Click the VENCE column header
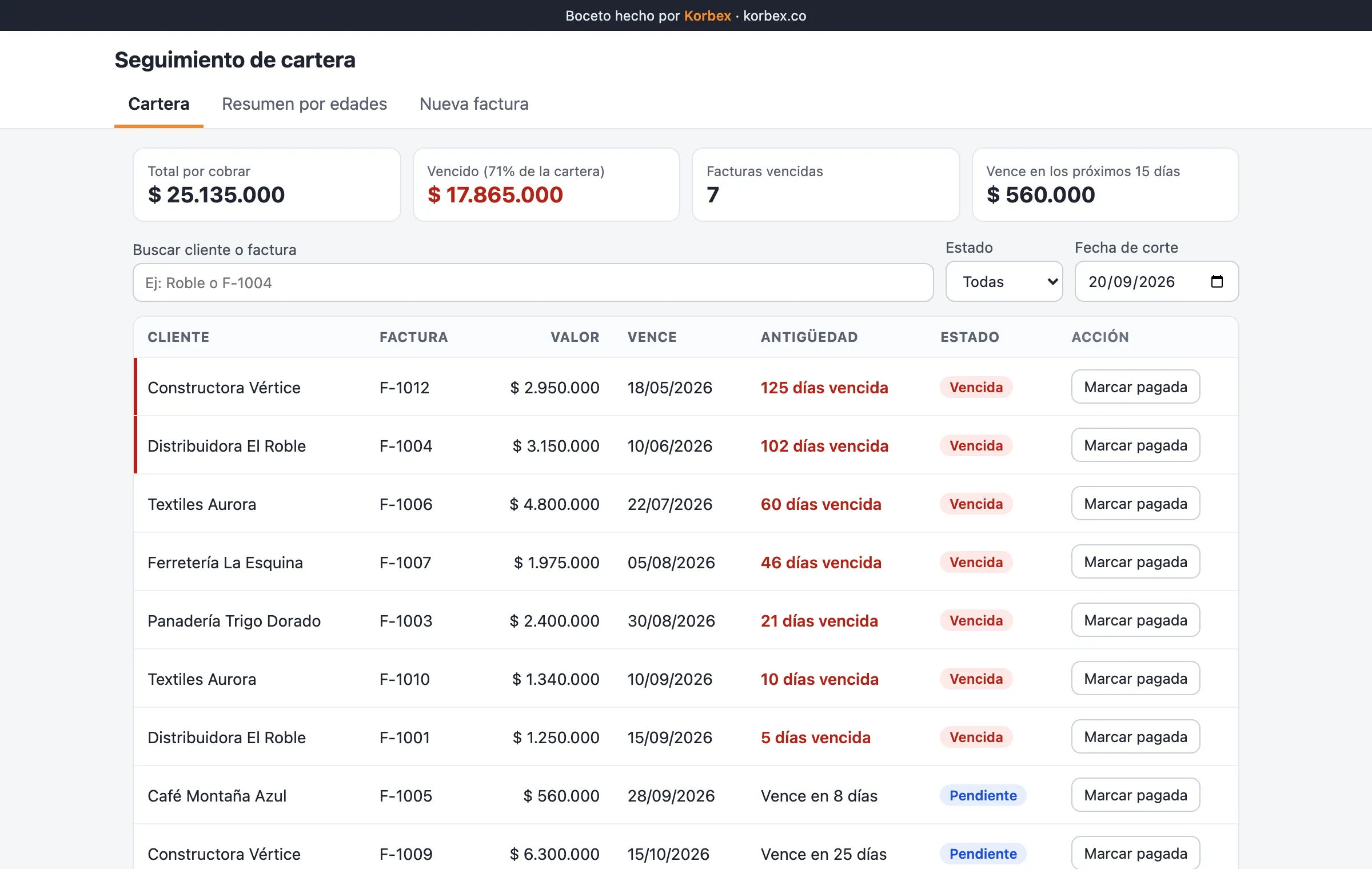 652,337
